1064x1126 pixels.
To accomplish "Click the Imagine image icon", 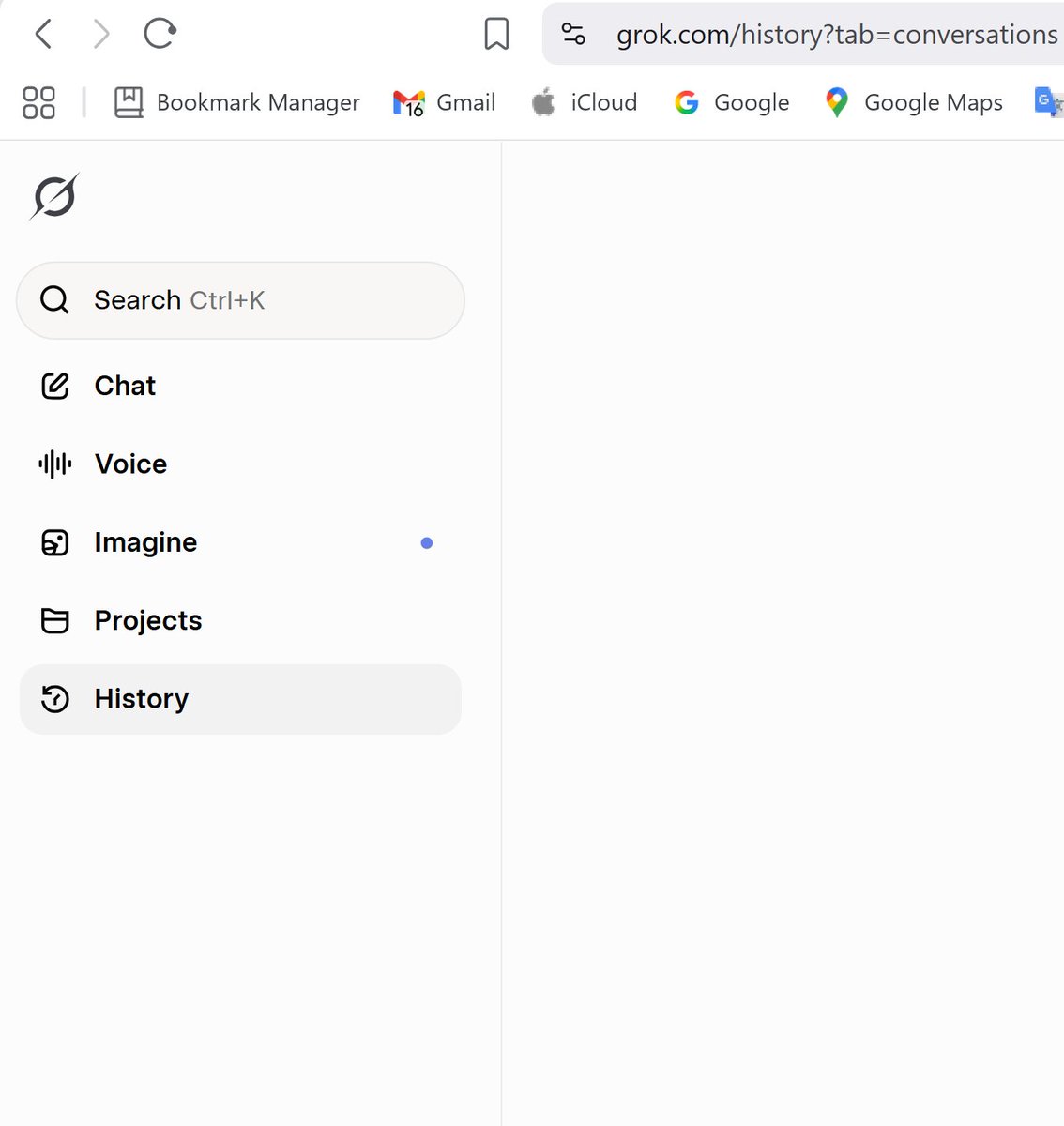I will point(55,542).
